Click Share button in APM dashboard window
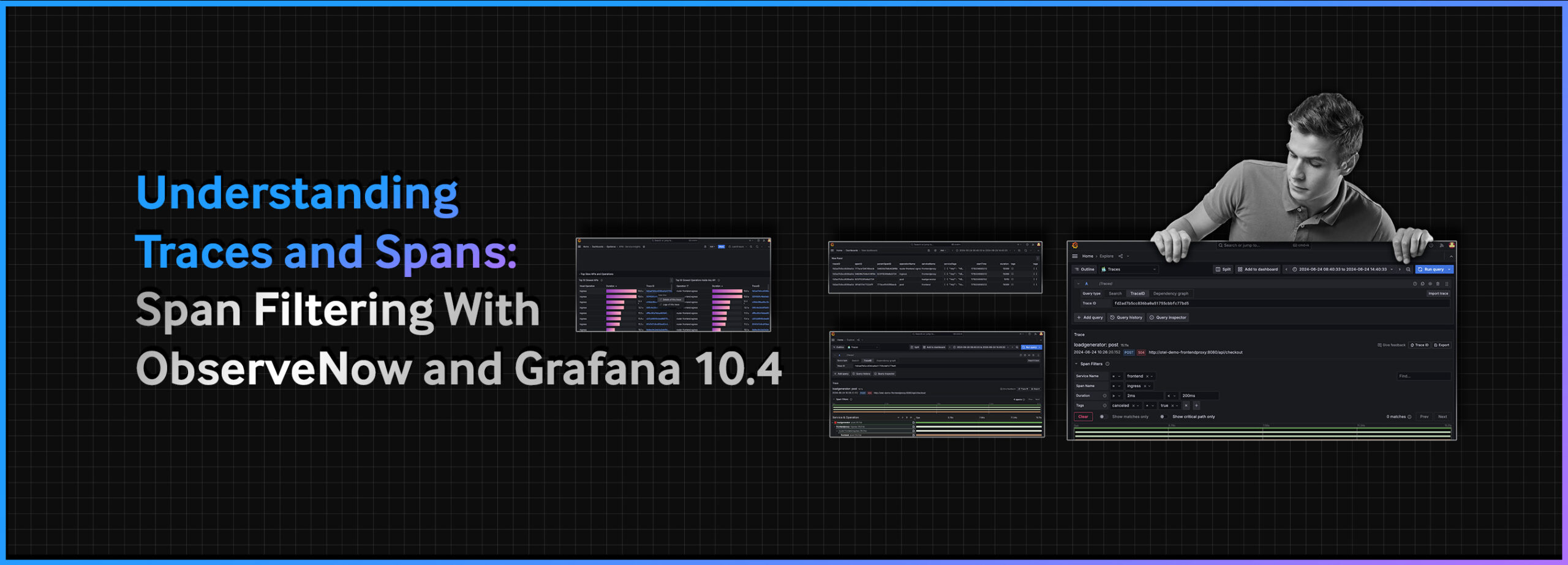 [722, 247]
